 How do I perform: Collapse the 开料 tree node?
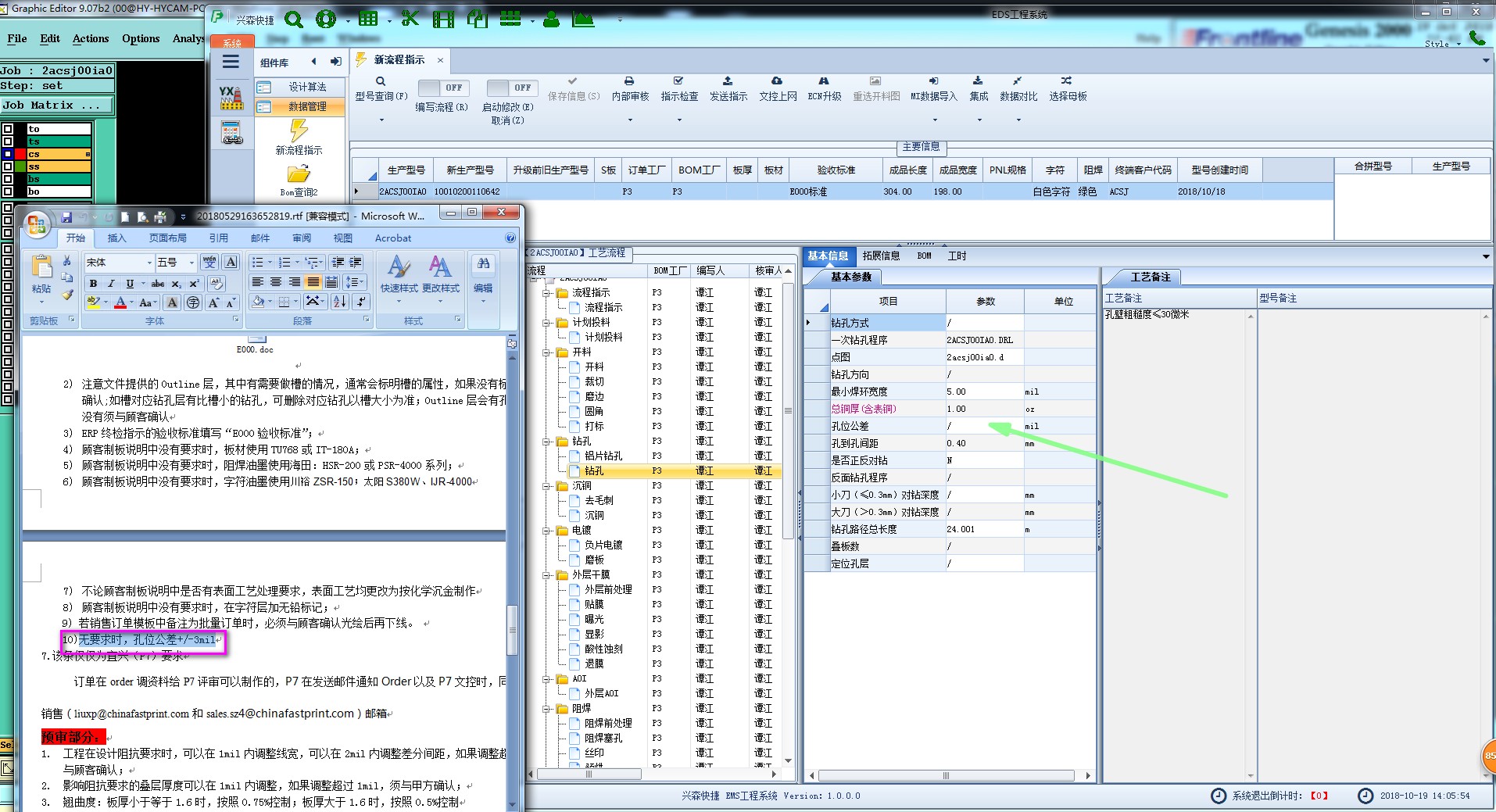click(x=546, y=352)
